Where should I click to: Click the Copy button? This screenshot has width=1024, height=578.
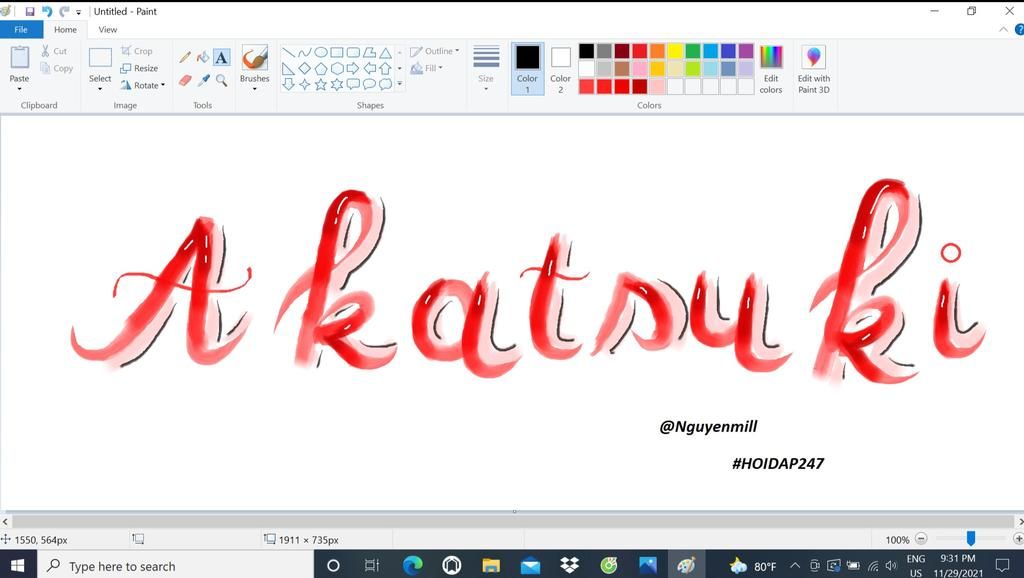point(56,68)
